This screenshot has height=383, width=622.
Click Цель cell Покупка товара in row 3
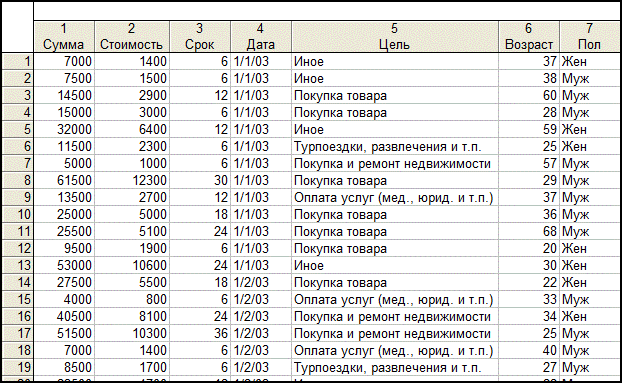tap(395, 96)
